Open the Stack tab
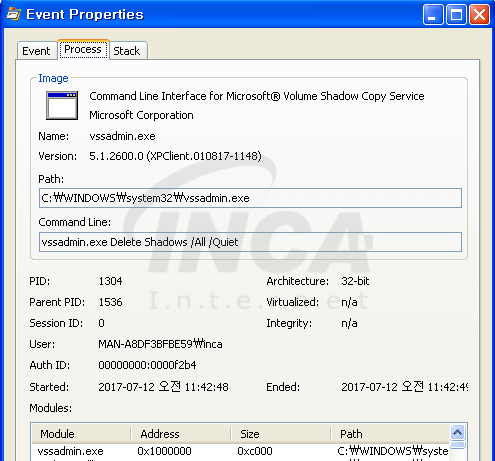This screenshot has width=495, height=461. click(128, 51)
